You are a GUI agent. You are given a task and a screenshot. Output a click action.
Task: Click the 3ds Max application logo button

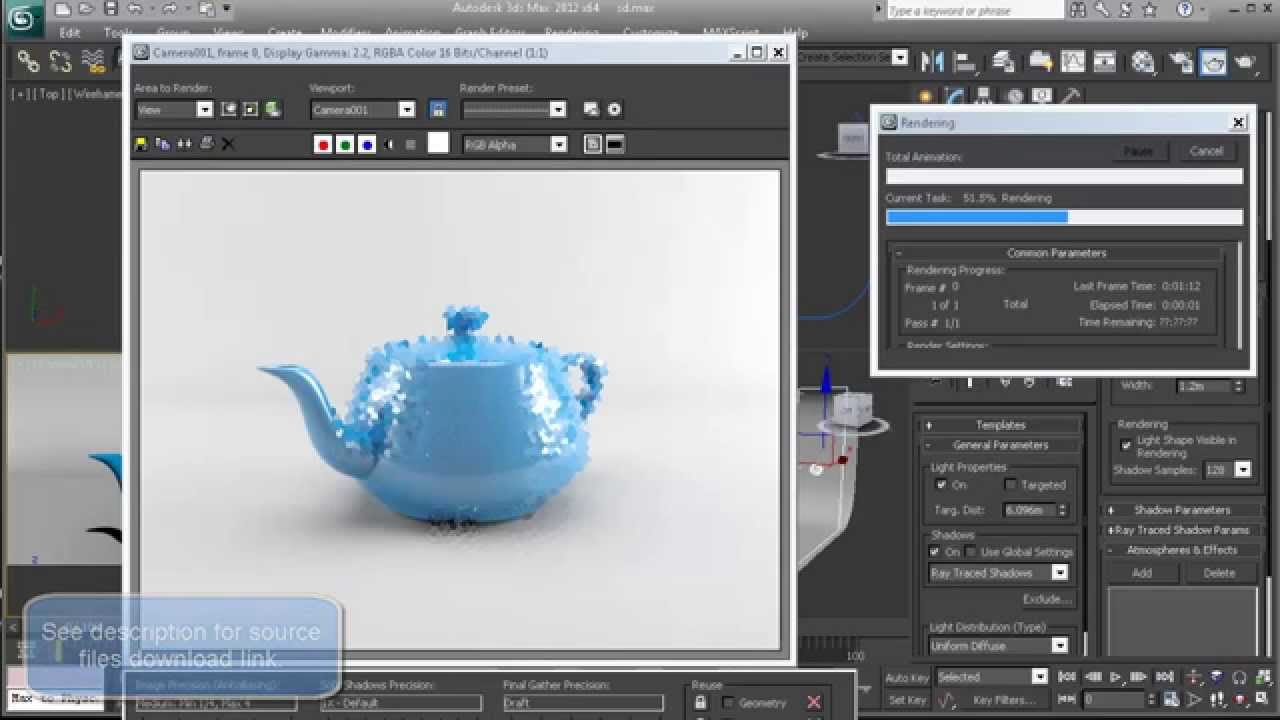point(22,18)
